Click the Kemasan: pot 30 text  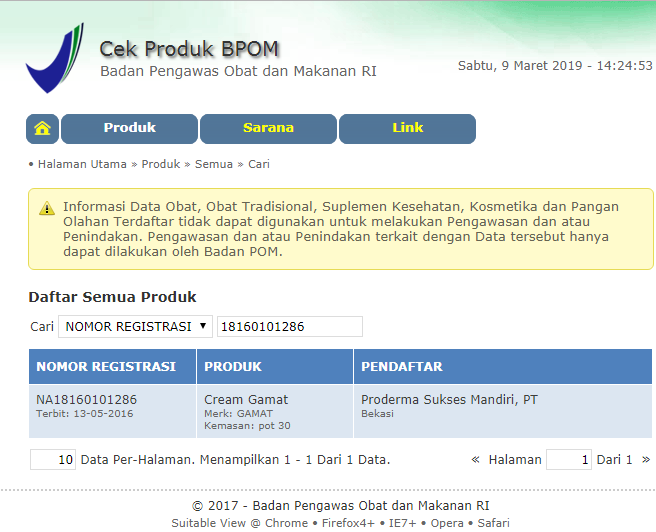(247, 426)
